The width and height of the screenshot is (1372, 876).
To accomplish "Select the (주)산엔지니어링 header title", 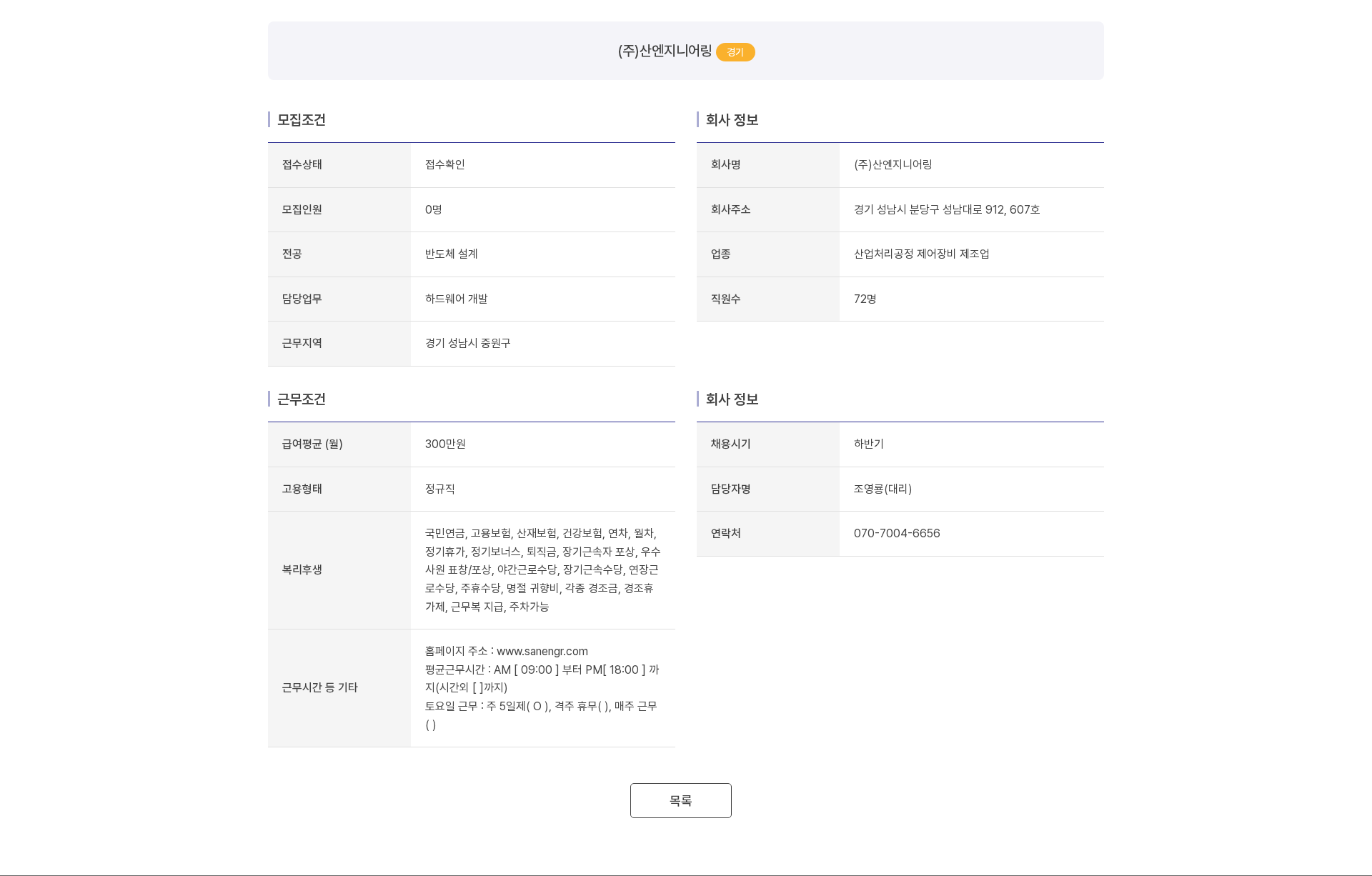I will [x=665, y=51].
